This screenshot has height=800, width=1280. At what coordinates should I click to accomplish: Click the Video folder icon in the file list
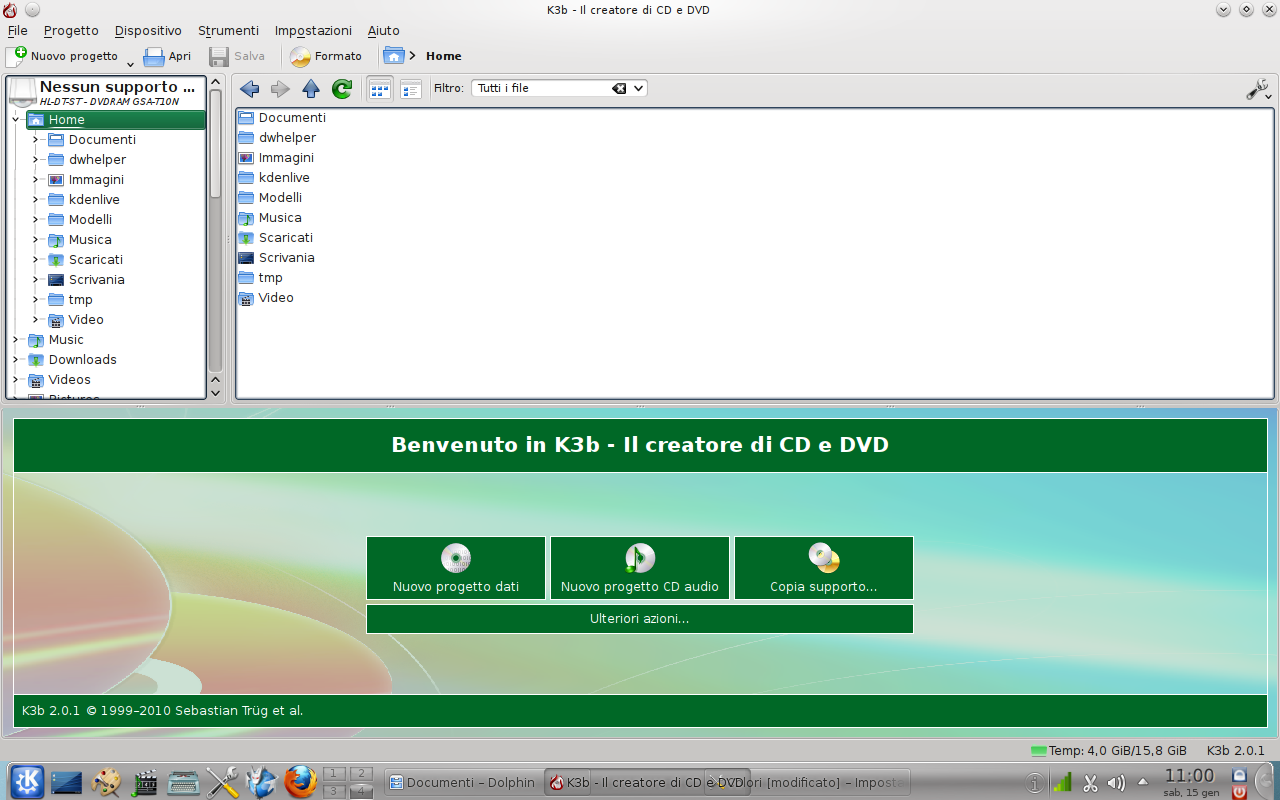[247, 297]
